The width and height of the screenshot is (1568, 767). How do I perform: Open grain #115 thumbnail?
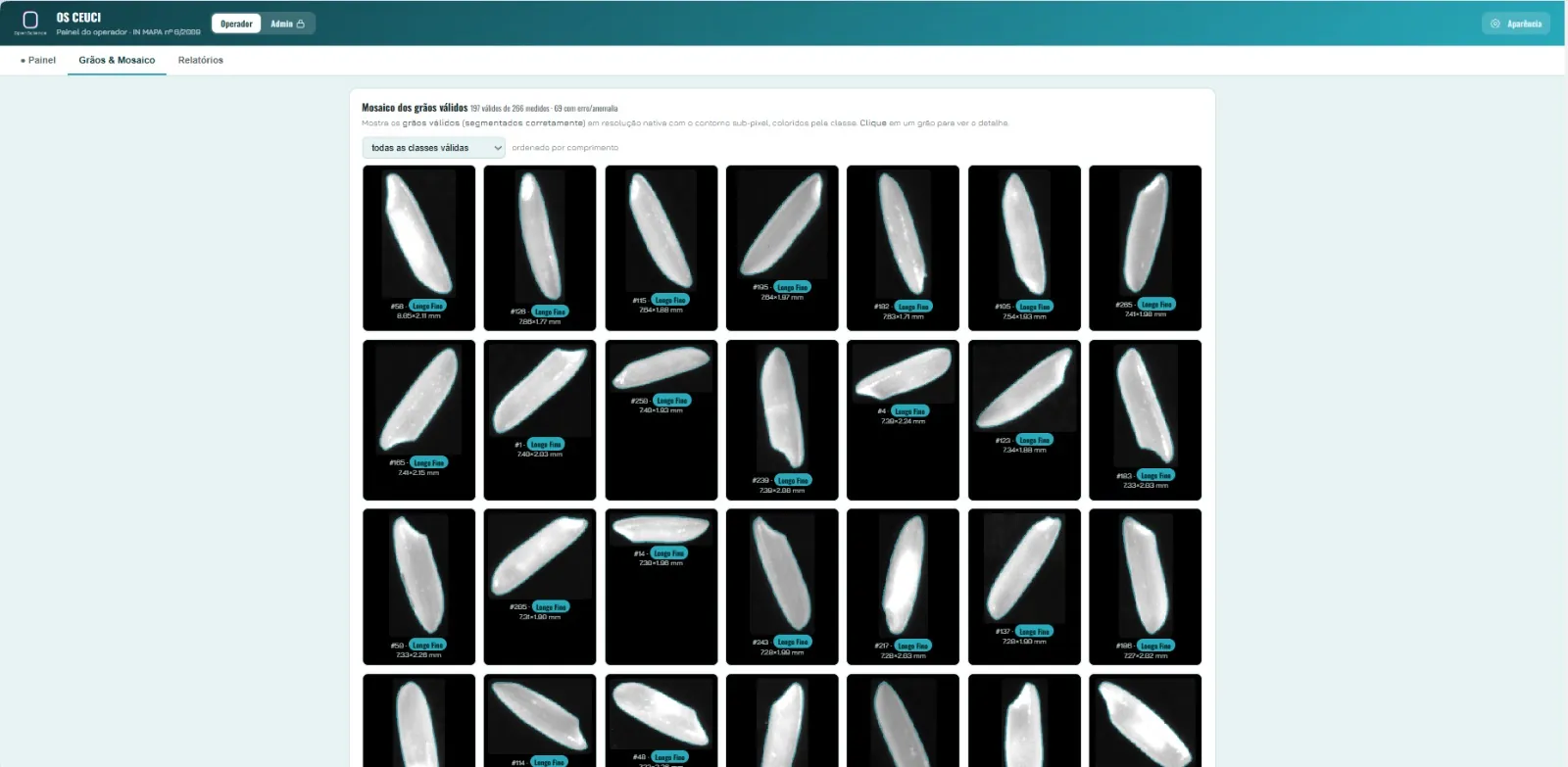[661, 248]
